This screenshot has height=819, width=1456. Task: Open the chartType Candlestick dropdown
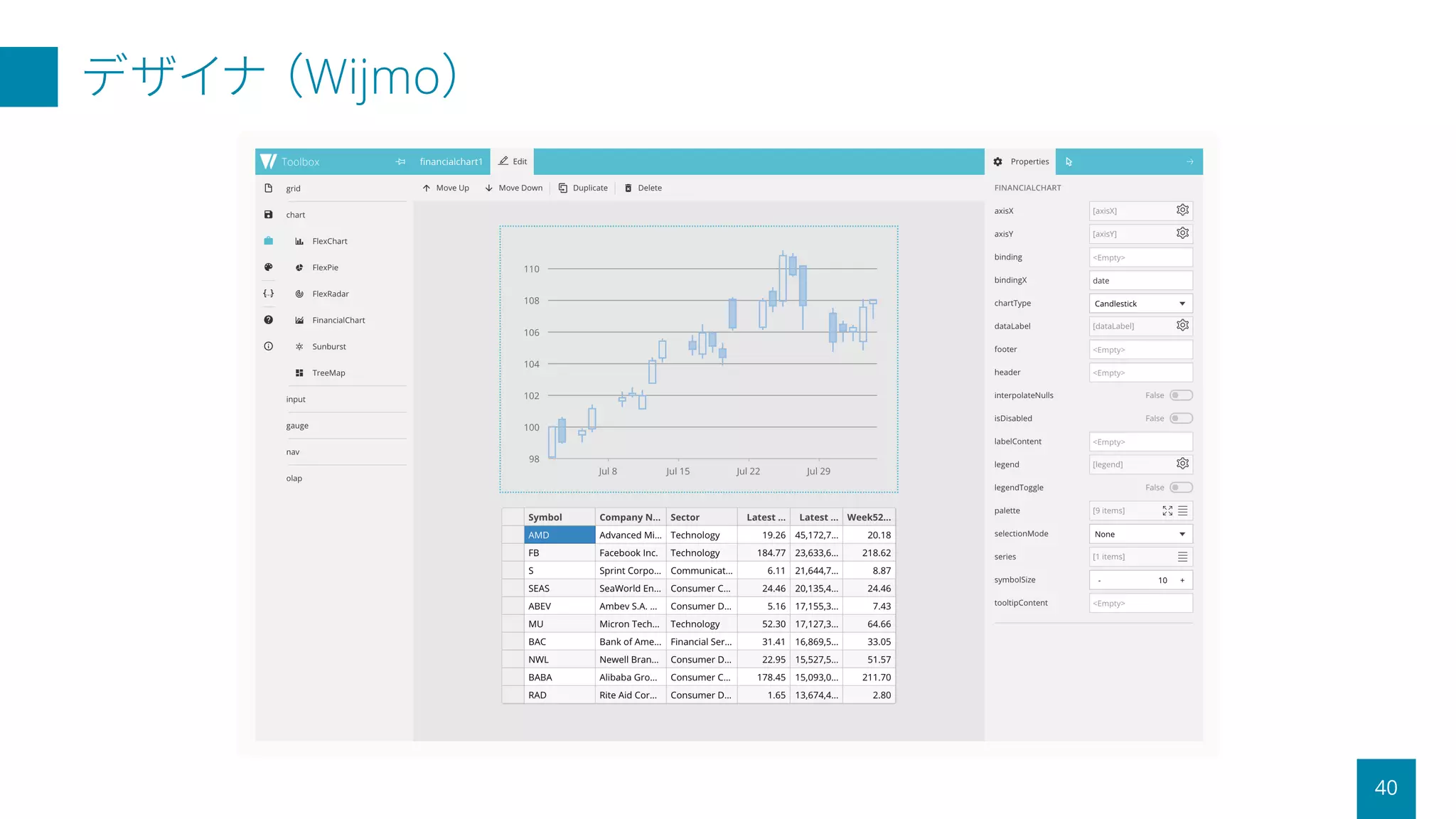tap(1140, 304)
